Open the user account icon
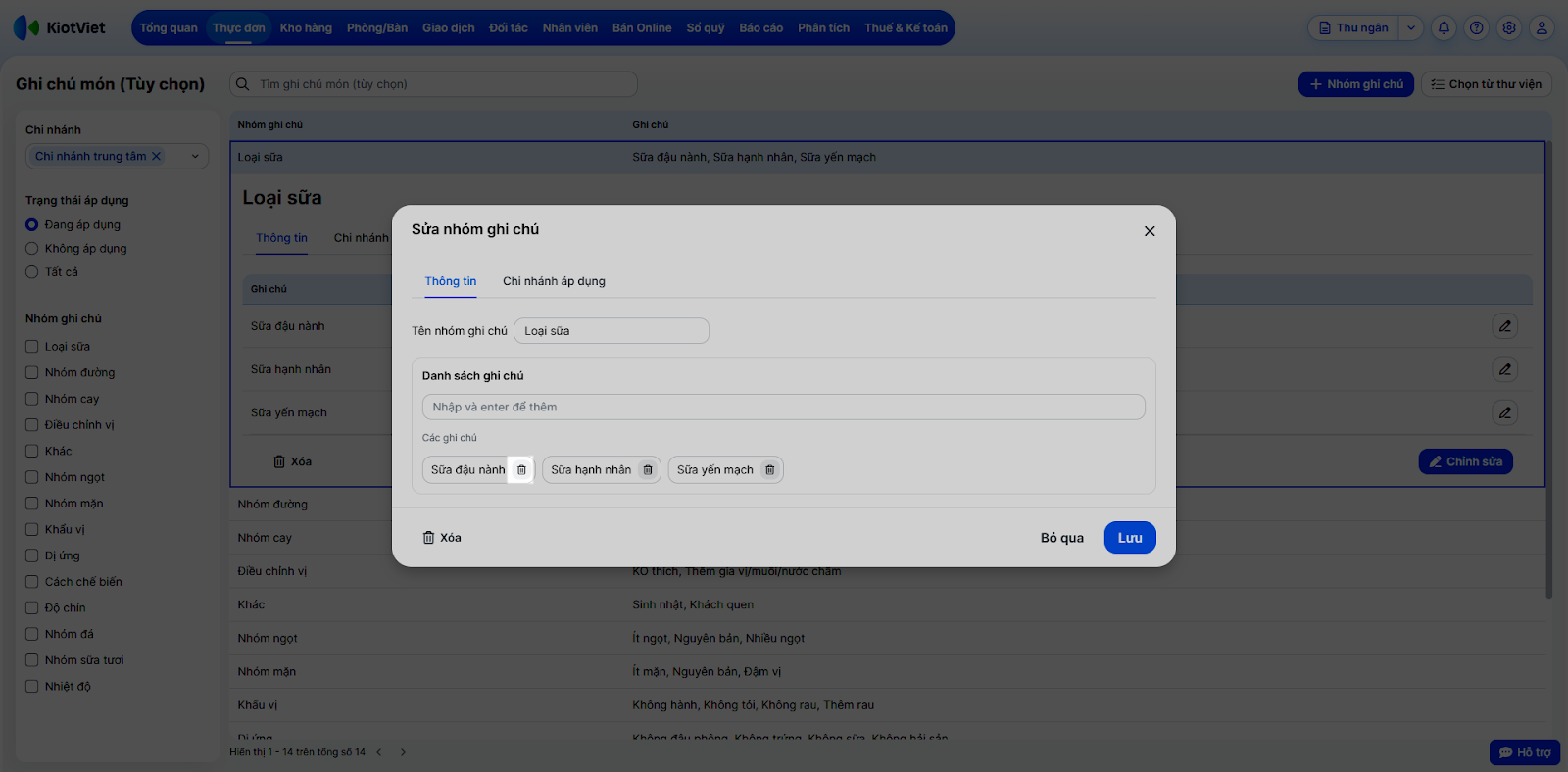Screen dimensions: 1568x772 [x=1542, y=28]
